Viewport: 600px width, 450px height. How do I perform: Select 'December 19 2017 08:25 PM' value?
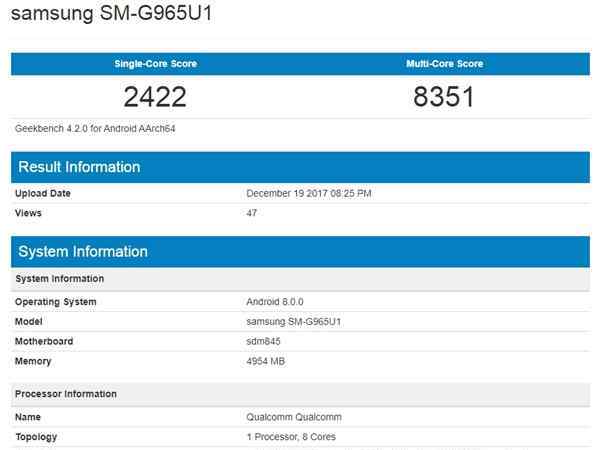309,193
